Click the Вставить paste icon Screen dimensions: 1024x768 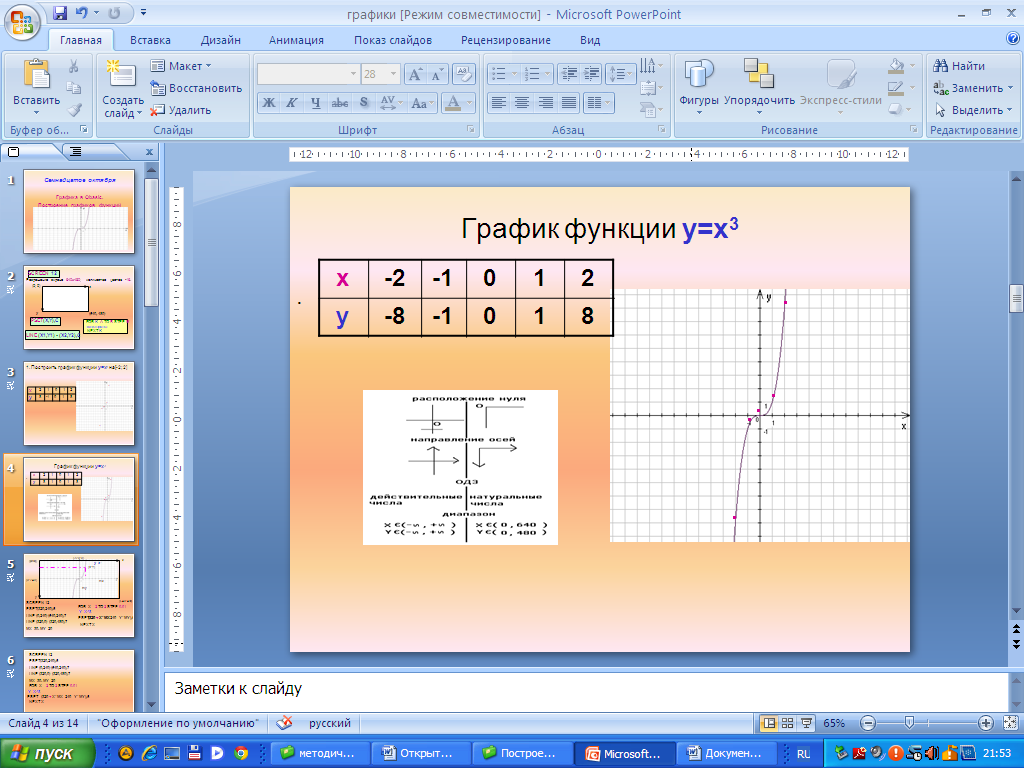point(36,75)
